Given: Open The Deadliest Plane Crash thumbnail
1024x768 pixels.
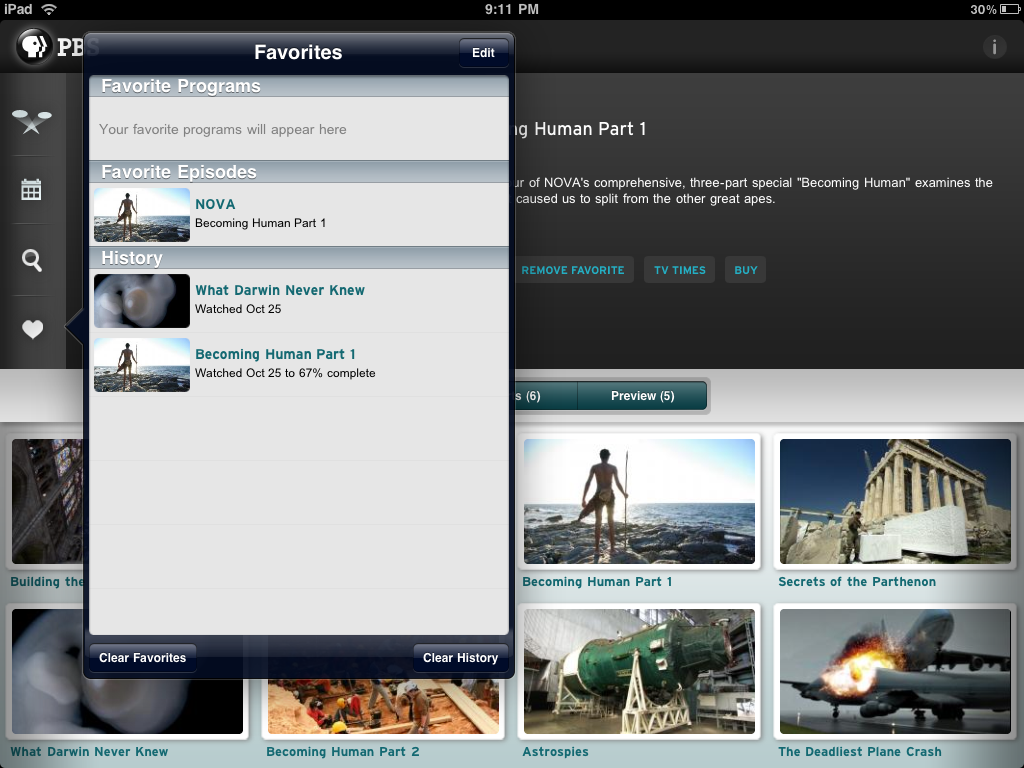Looking at the screenshot, I should point(895,671).
